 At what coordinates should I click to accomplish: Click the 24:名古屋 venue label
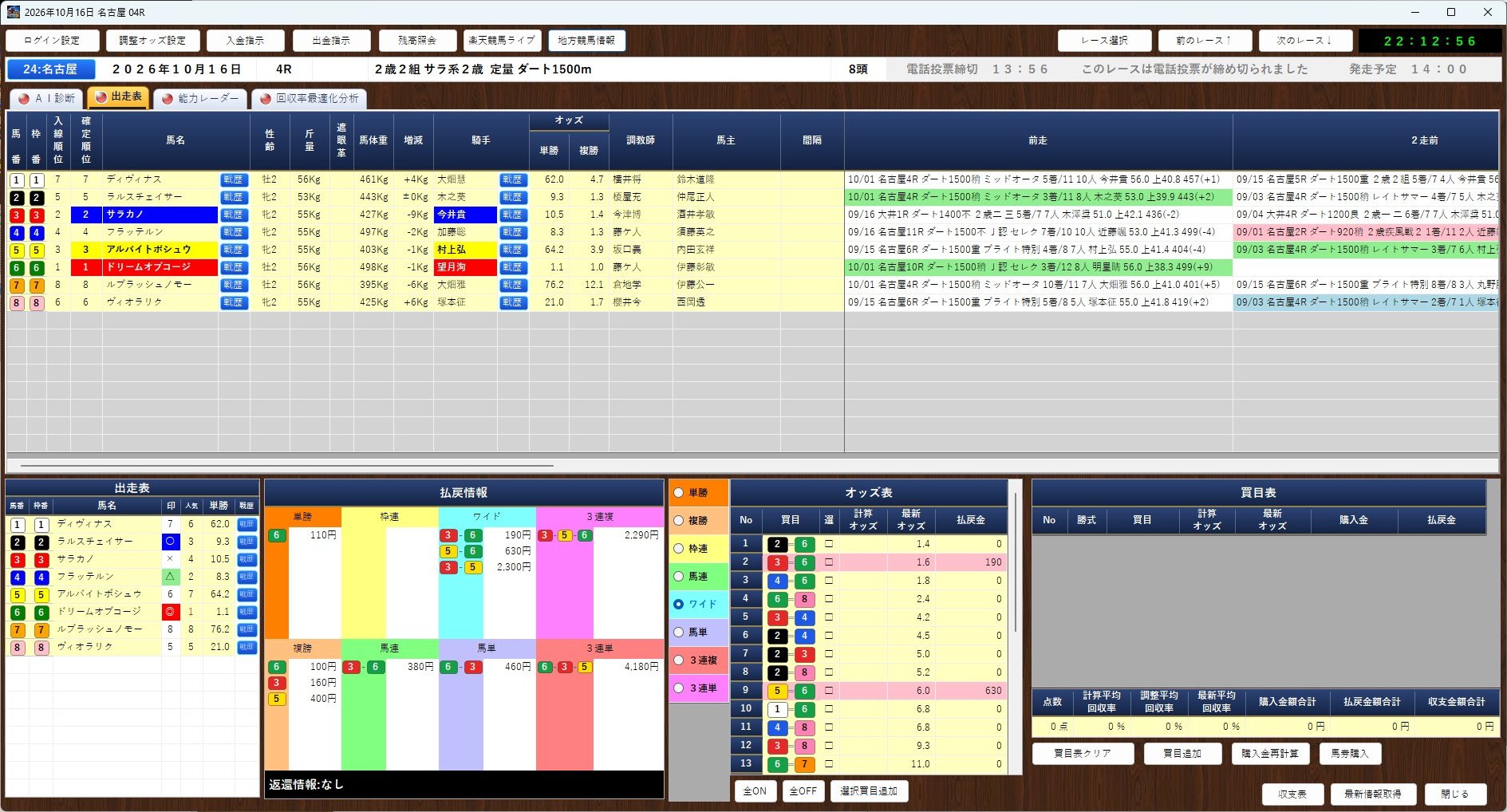coord(51,69)
